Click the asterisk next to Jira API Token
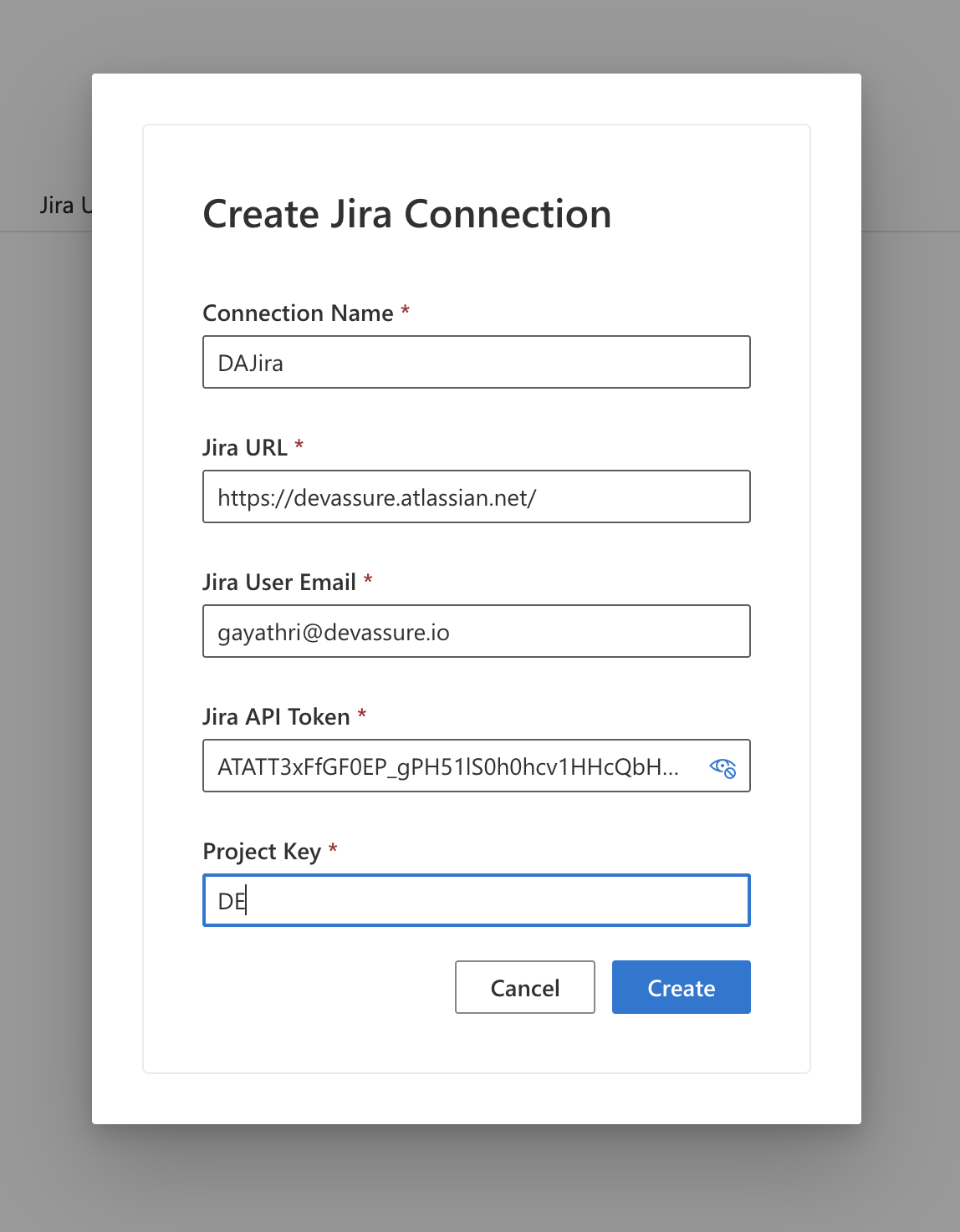The height and width of the screenshot is (1232, 960). click(362, 715)
